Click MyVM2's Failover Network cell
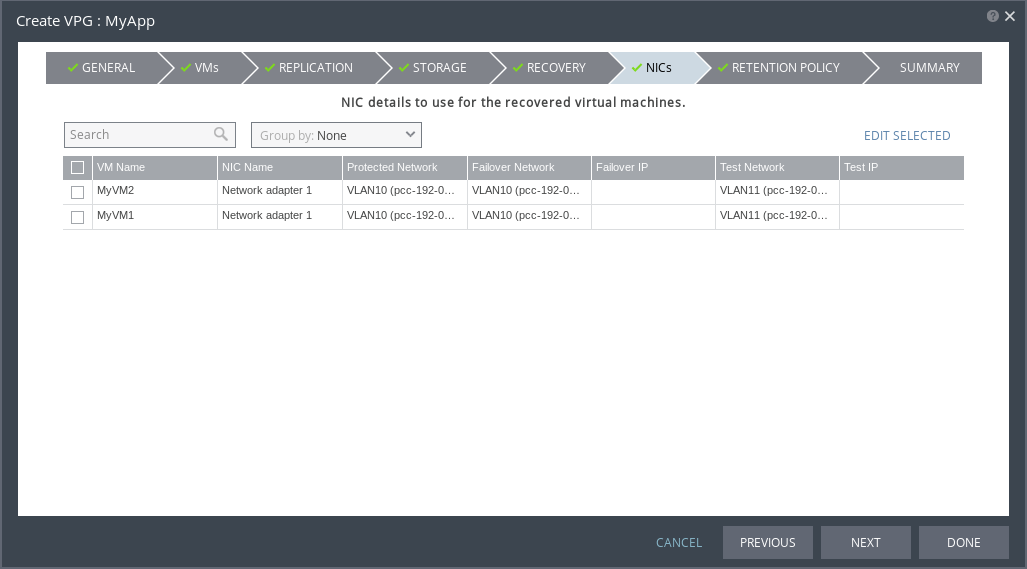Viewport: 1027px width, 569px height. tap(528, 191)
